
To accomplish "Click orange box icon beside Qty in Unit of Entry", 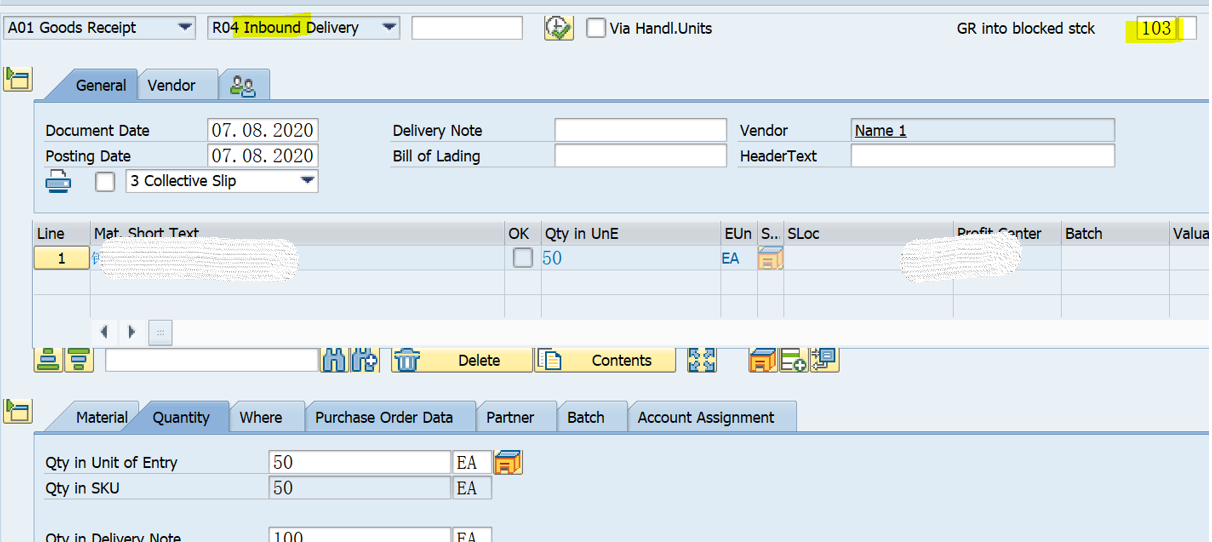I will [509, 462].
